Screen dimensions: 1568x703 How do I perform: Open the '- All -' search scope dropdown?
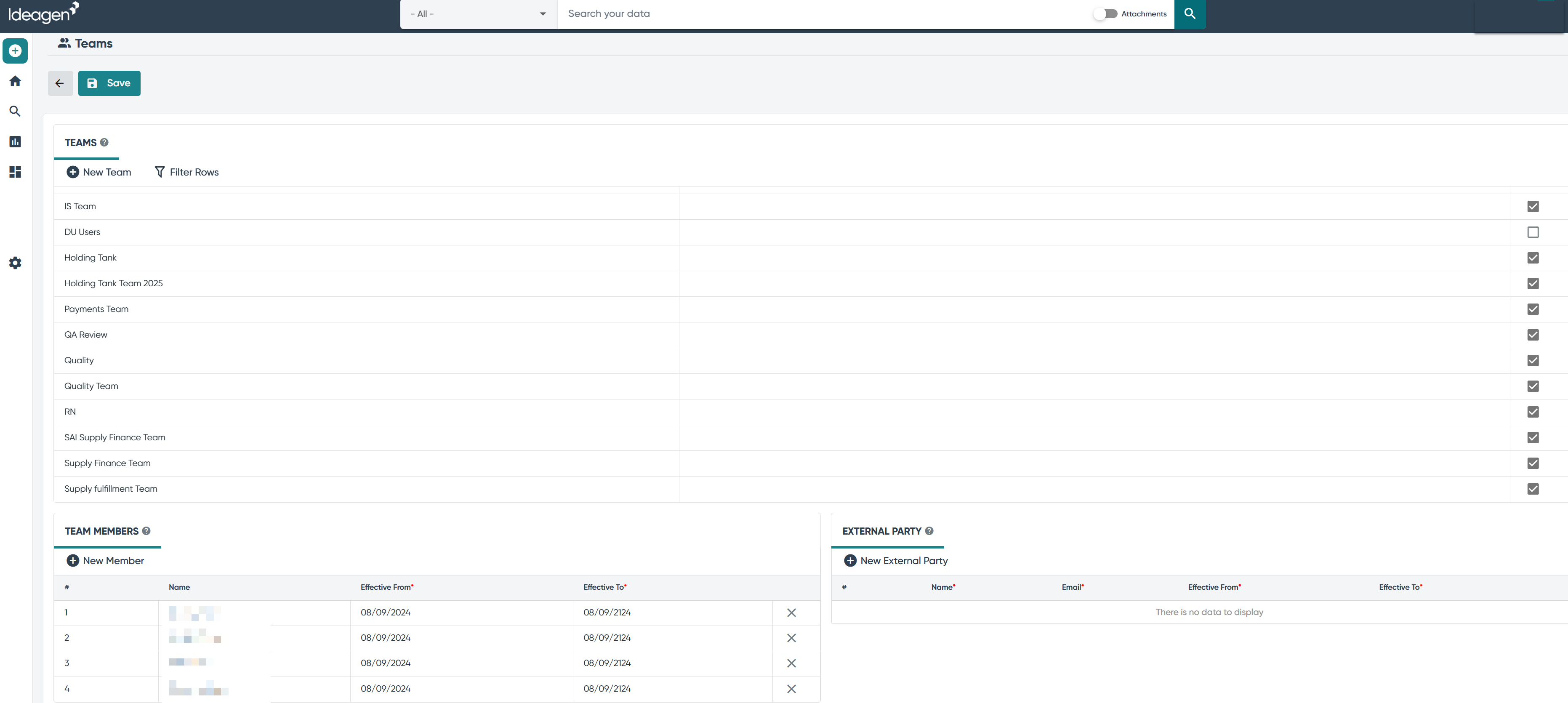coord(479,14)
